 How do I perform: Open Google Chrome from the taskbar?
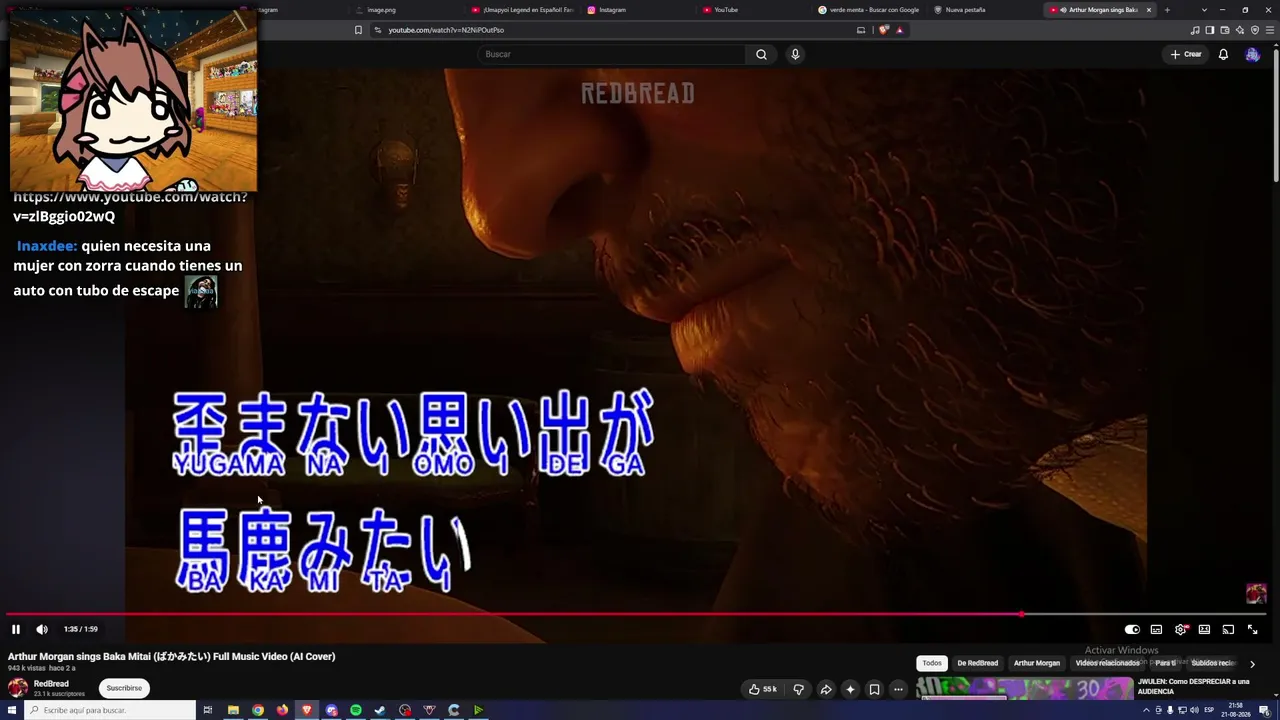click(258, 710)
